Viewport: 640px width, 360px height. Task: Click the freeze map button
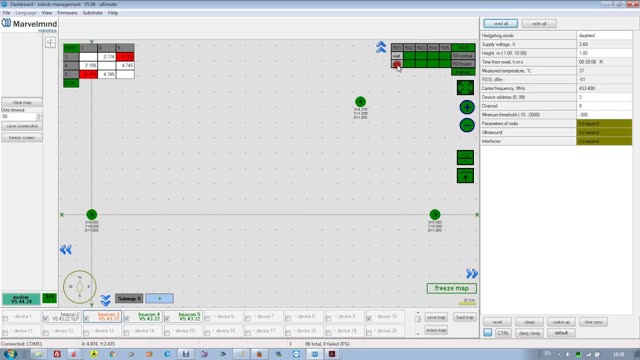click(451, 288)
